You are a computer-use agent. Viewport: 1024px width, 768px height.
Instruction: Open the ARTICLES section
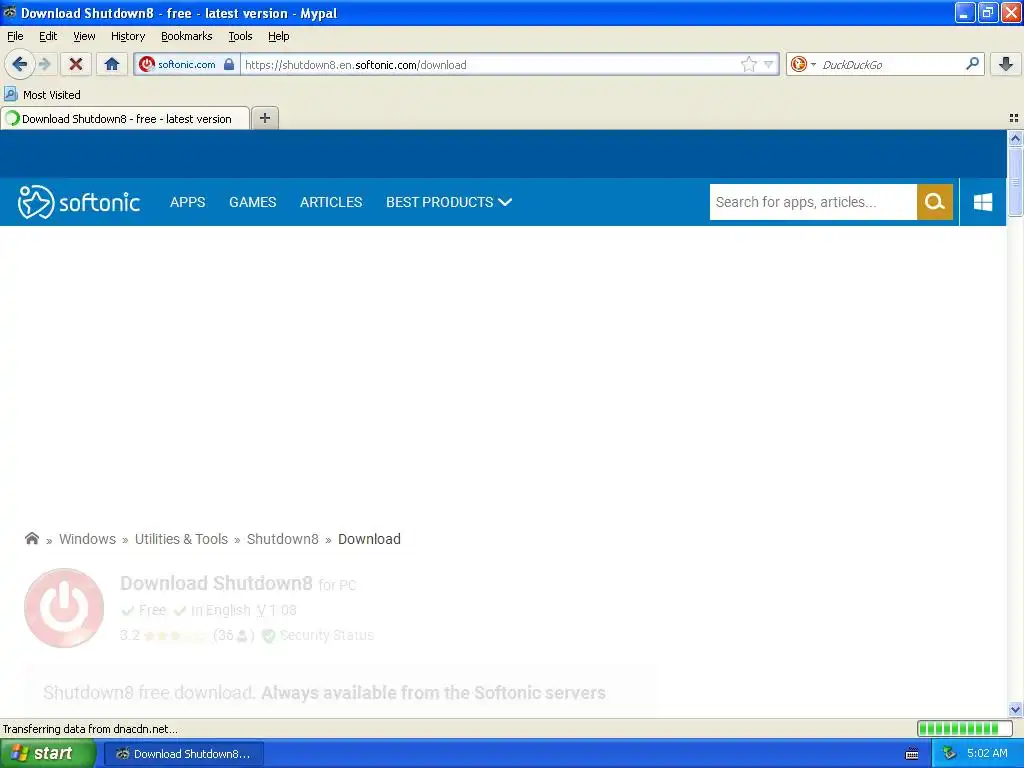click(x=330, y=202)
